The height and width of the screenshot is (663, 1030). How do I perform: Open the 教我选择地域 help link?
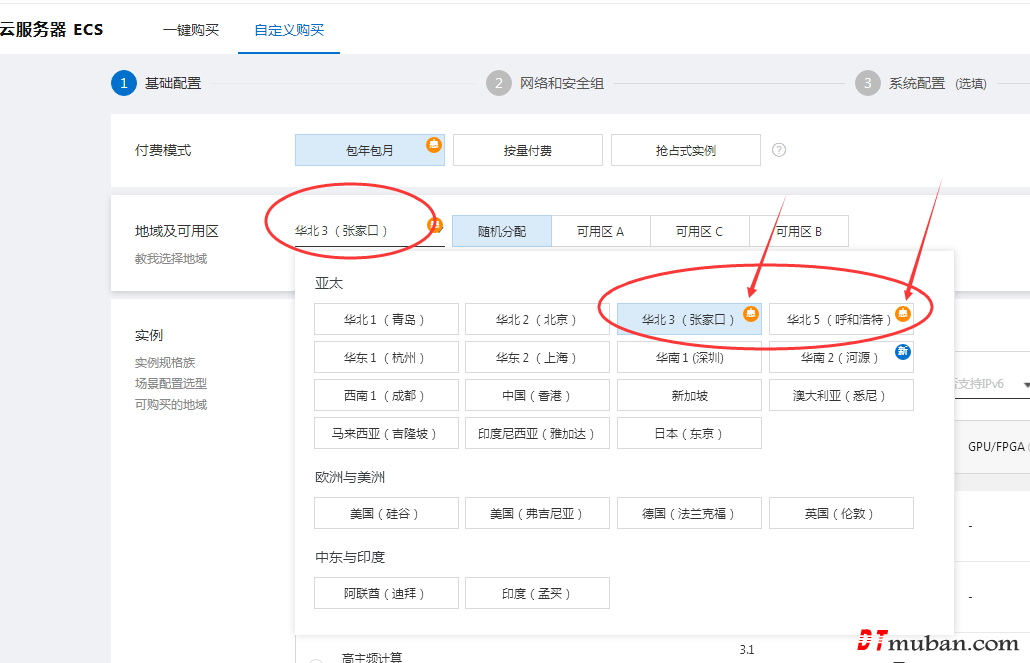point(171,259)
